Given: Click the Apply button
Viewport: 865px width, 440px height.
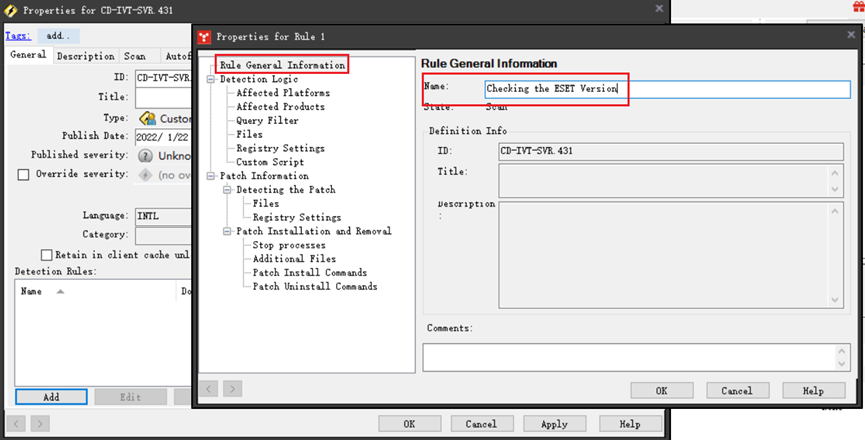Looking at the screenshot, I should (x=554, y=424).
